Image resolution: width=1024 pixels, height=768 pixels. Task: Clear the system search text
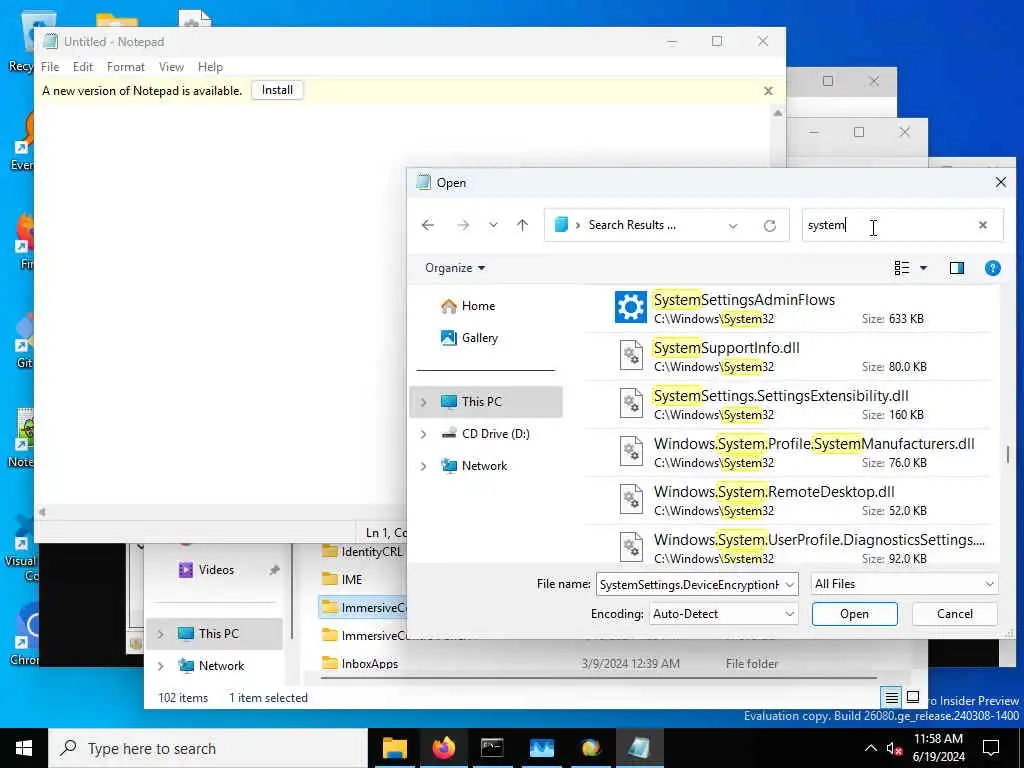(983, 225)
